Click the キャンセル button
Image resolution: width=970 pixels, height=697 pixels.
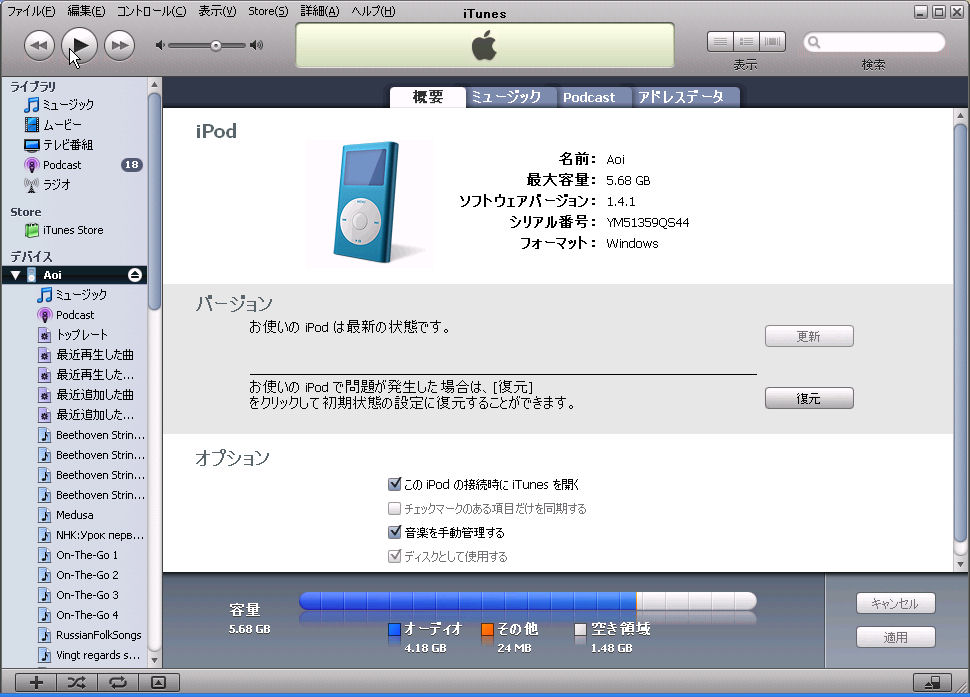pos(896,603)
